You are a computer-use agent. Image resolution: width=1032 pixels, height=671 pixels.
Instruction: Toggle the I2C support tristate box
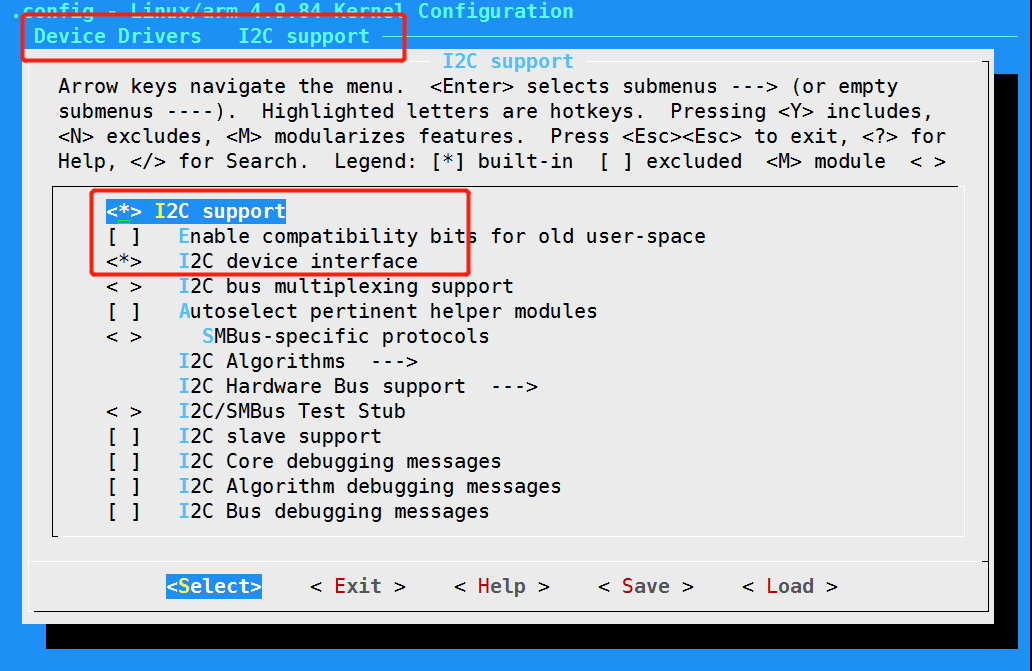pyautogui.click(x=124, y=211)
